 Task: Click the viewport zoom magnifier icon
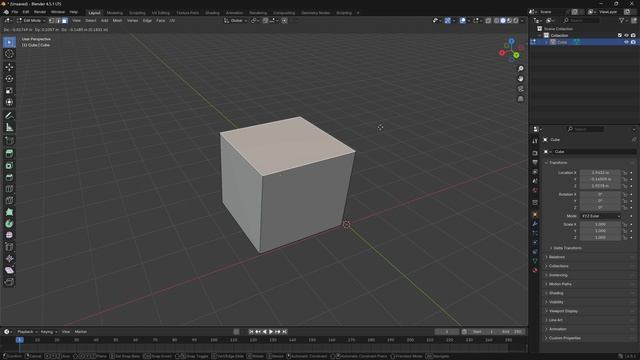pos(520,69)
